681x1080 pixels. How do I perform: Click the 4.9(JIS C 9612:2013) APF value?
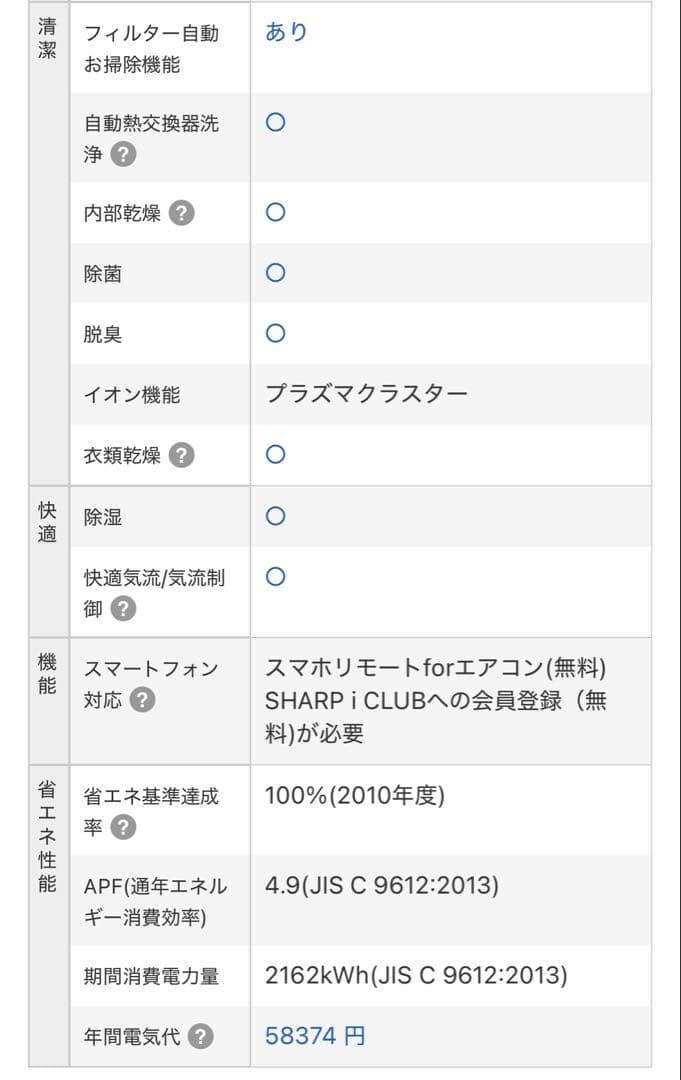click(381, 886)
